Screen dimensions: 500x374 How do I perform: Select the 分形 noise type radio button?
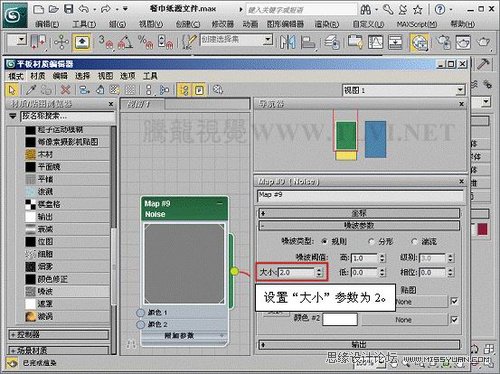[x=371, y=241]
